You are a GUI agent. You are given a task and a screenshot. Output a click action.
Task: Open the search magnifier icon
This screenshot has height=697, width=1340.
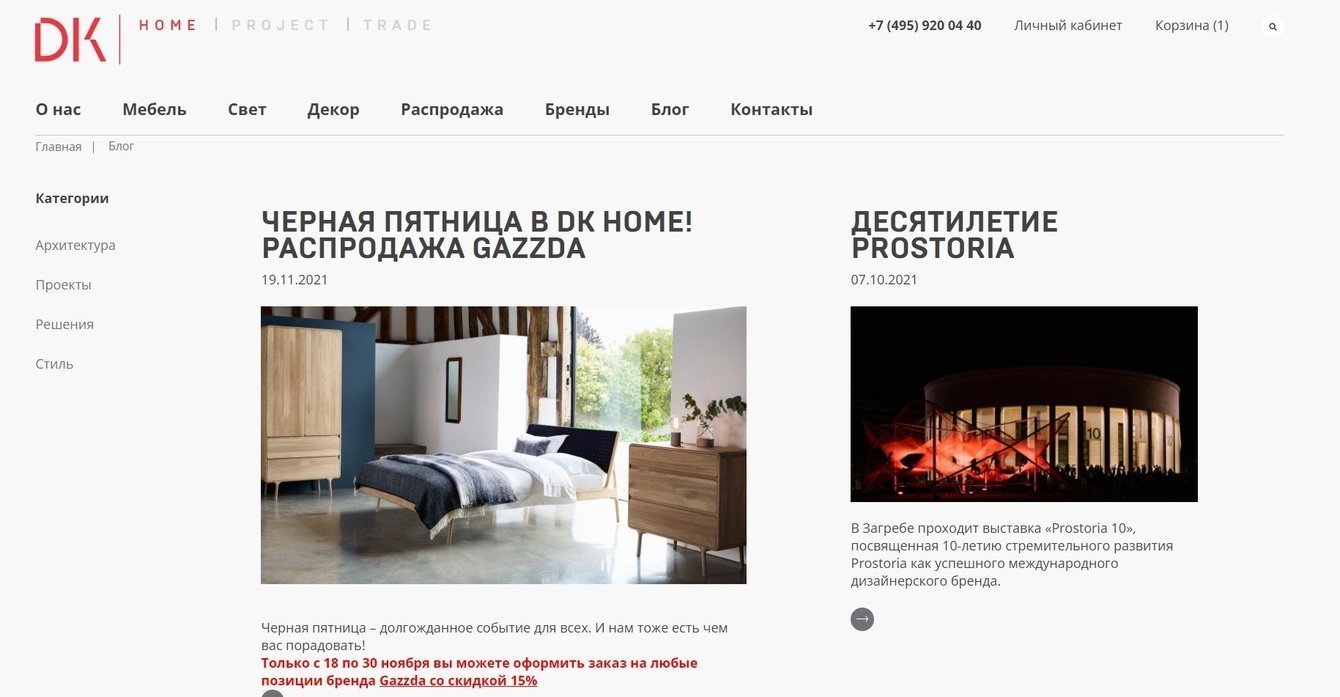pos(1273,26)
